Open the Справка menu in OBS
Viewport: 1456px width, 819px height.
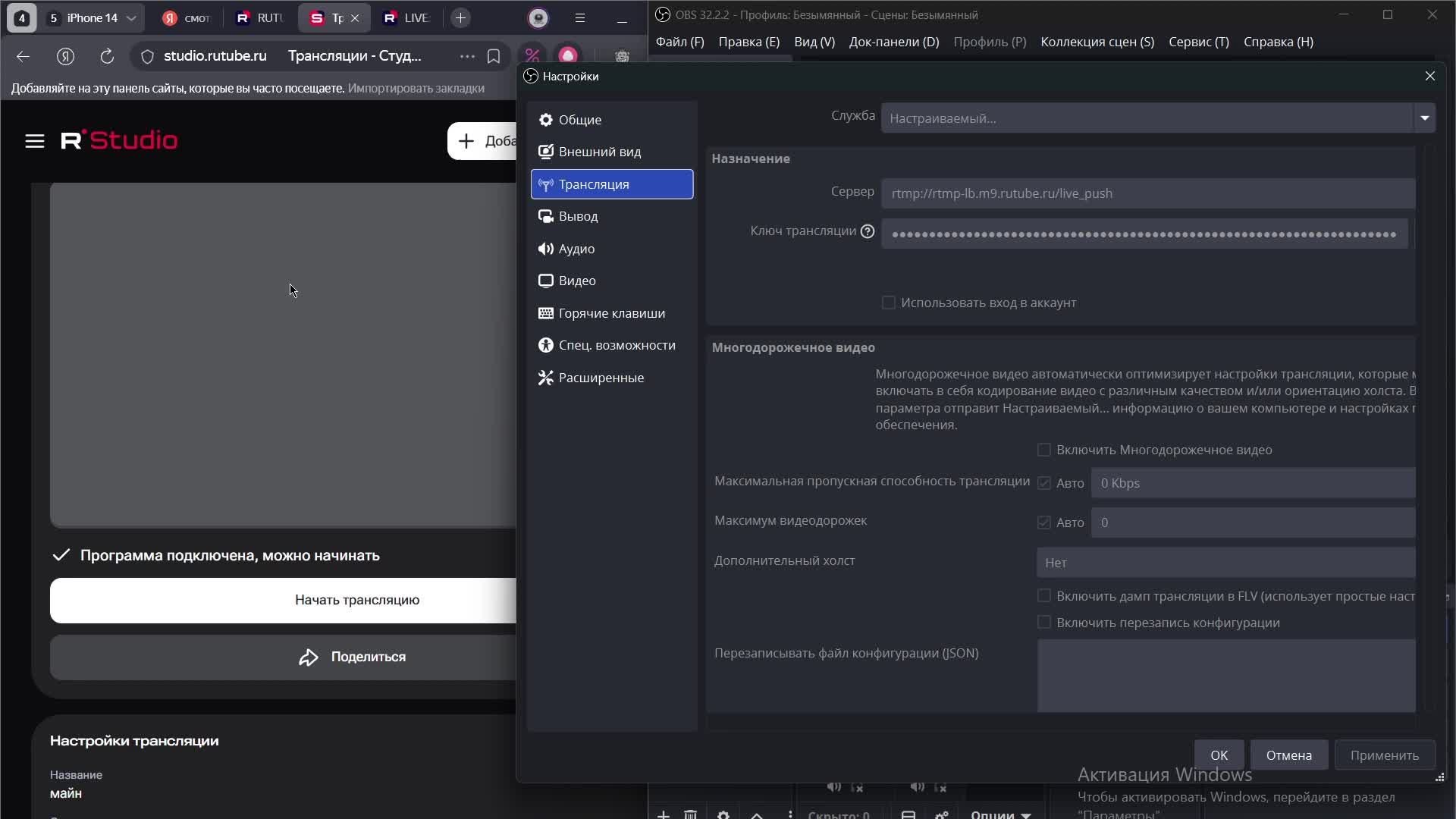(1279, 42)
